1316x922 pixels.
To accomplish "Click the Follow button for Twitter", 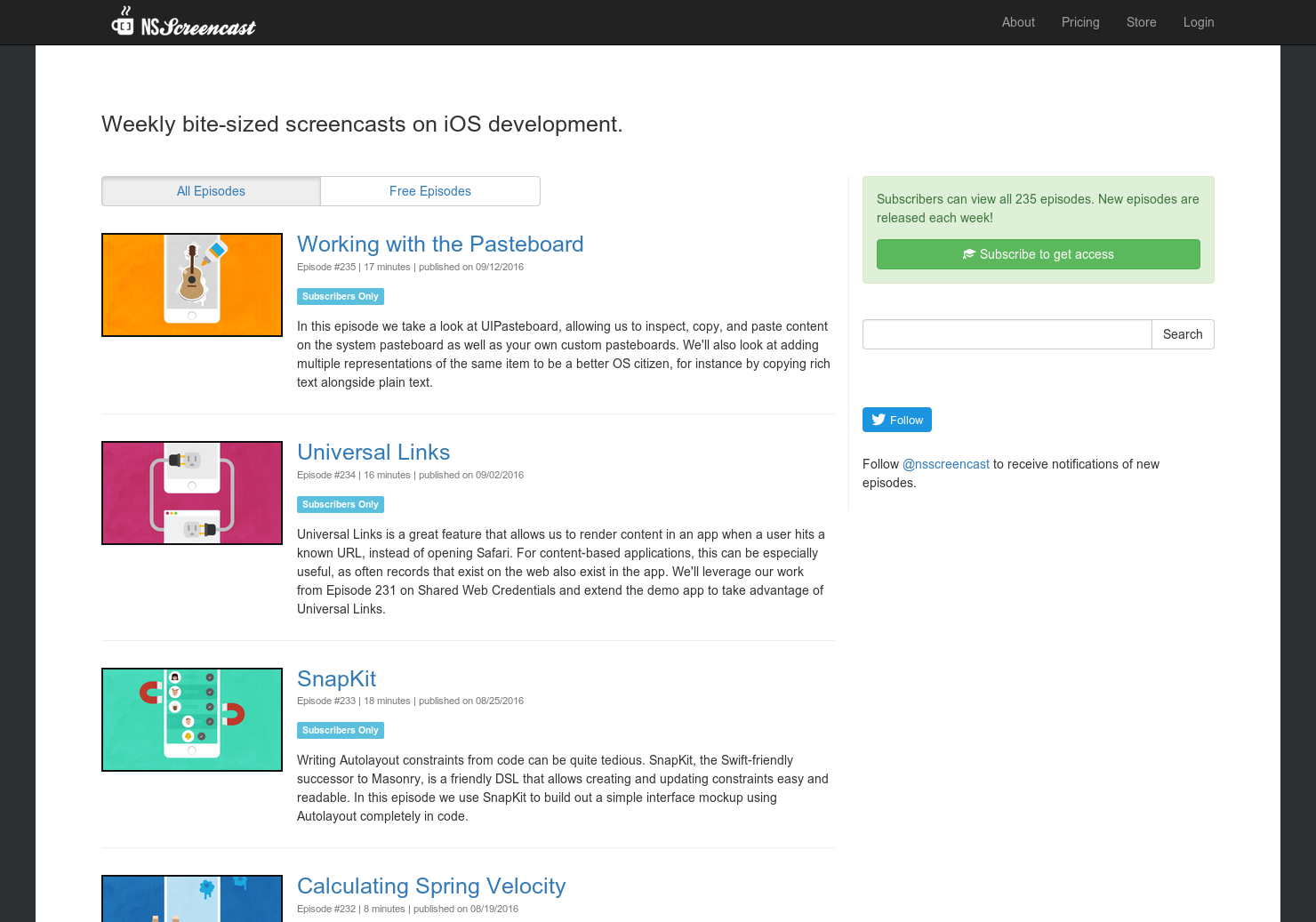I will (x=896, y=420).
